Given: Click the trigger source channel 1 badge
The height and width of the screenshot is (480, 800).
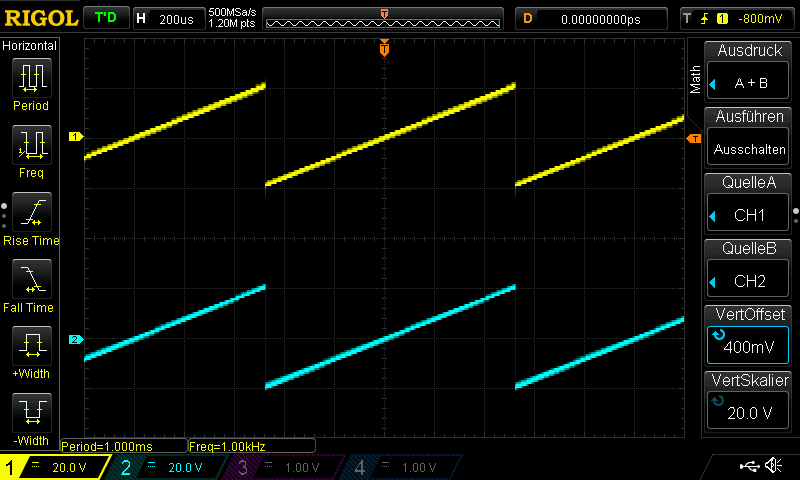Looking at the screenshot, I should click(x=722, y=19).
